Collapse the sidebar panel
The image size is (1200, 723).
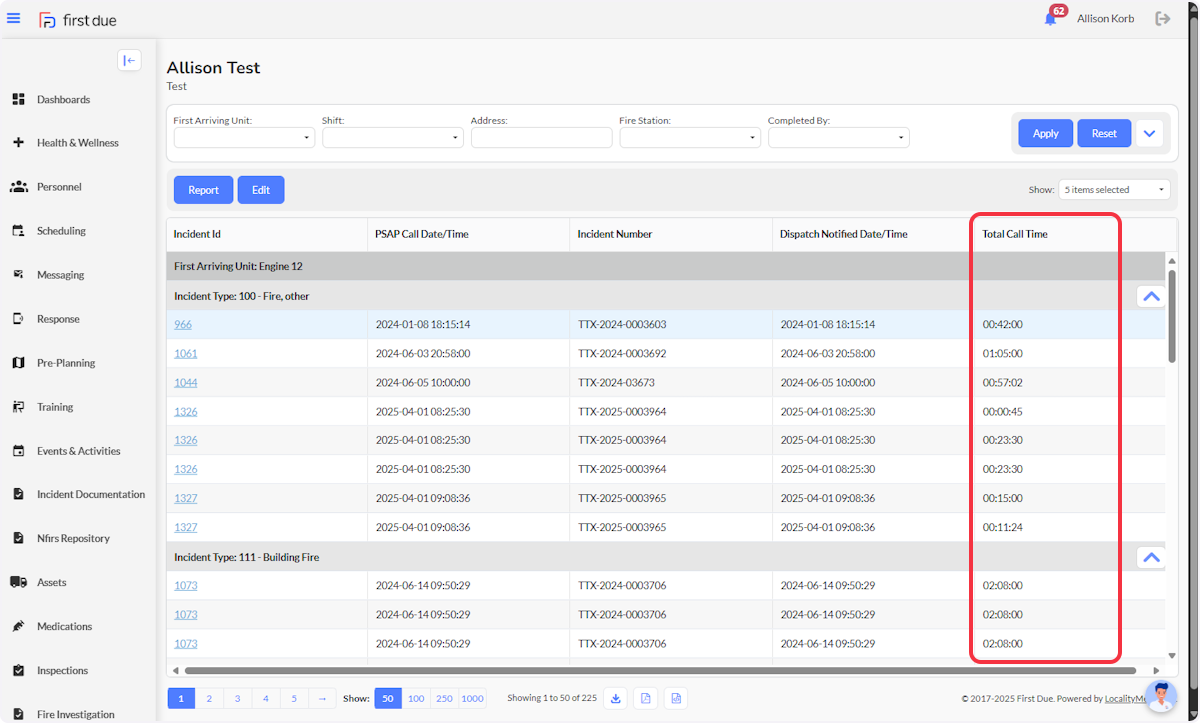[x=129, y=60]
